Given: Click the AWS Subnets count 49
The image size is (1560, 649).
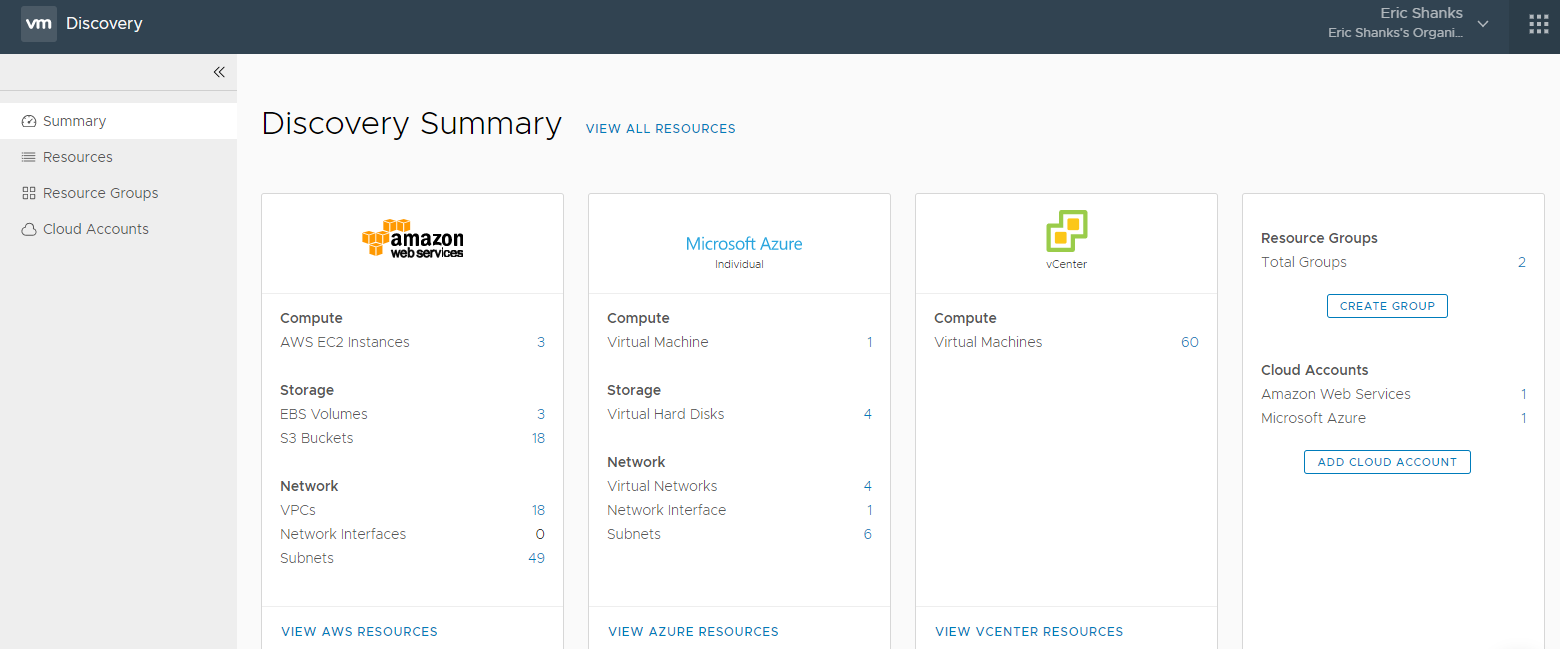Looking at the screenshot, I should pos(536,558).
